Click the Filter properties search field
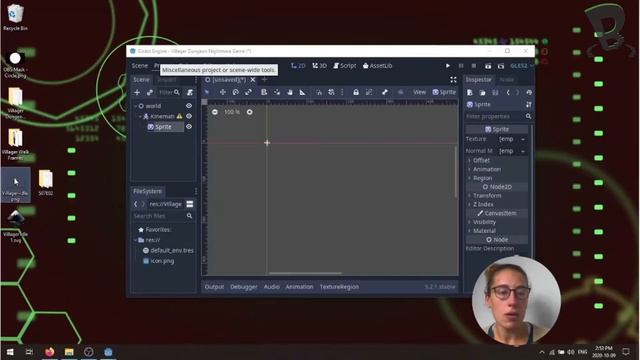This screenshot has width=640, height=360. point(498,116)
